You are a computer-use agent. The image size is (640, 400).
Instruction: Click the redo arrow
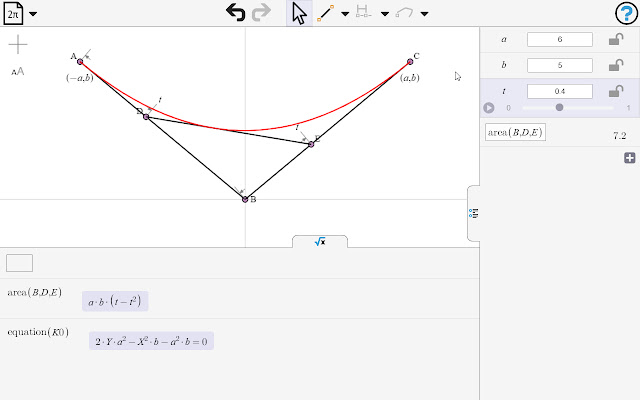pos(261,13)
